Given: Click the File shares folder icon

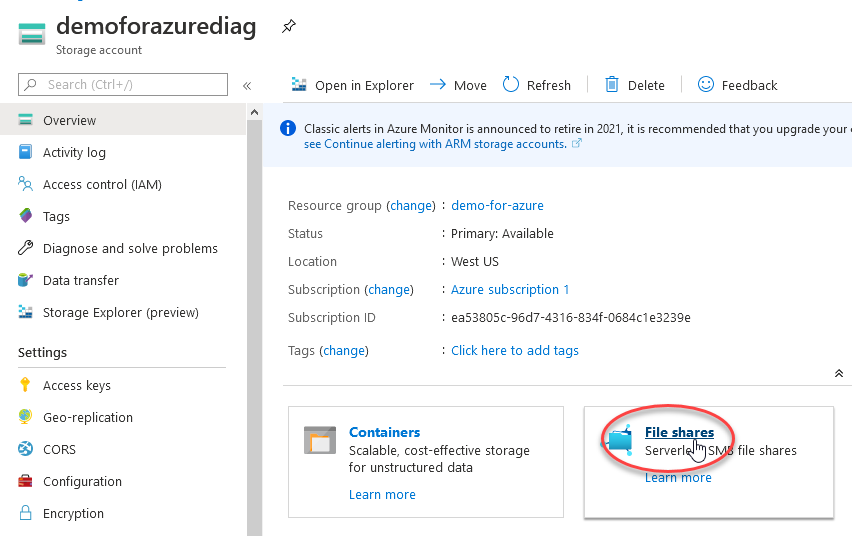Looking at the screenshot, I should tap(618, 439).
